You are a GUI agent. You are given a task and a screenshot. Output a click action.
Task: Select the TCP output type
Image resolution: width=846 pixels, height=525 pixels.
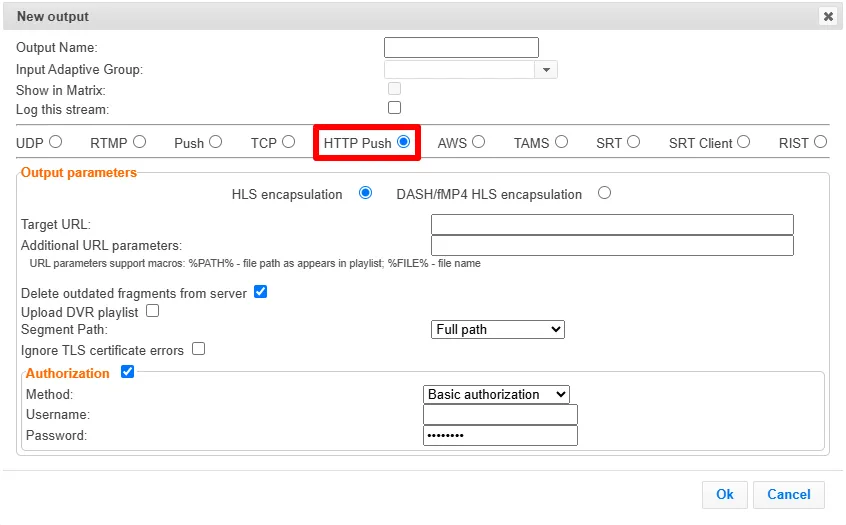(289, 142)
